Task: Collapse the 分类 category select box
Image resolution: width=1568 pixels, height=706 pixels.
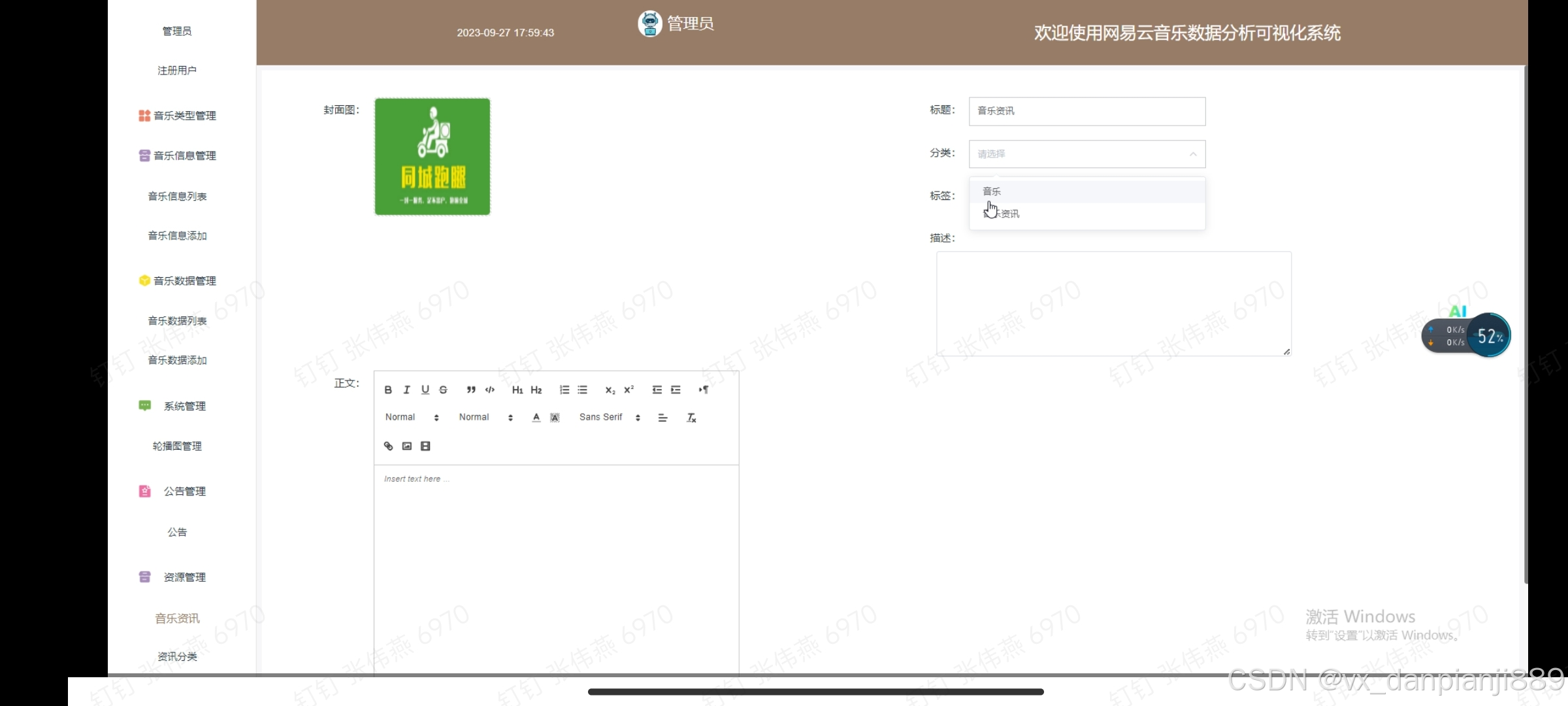Action: point(1087,154)
